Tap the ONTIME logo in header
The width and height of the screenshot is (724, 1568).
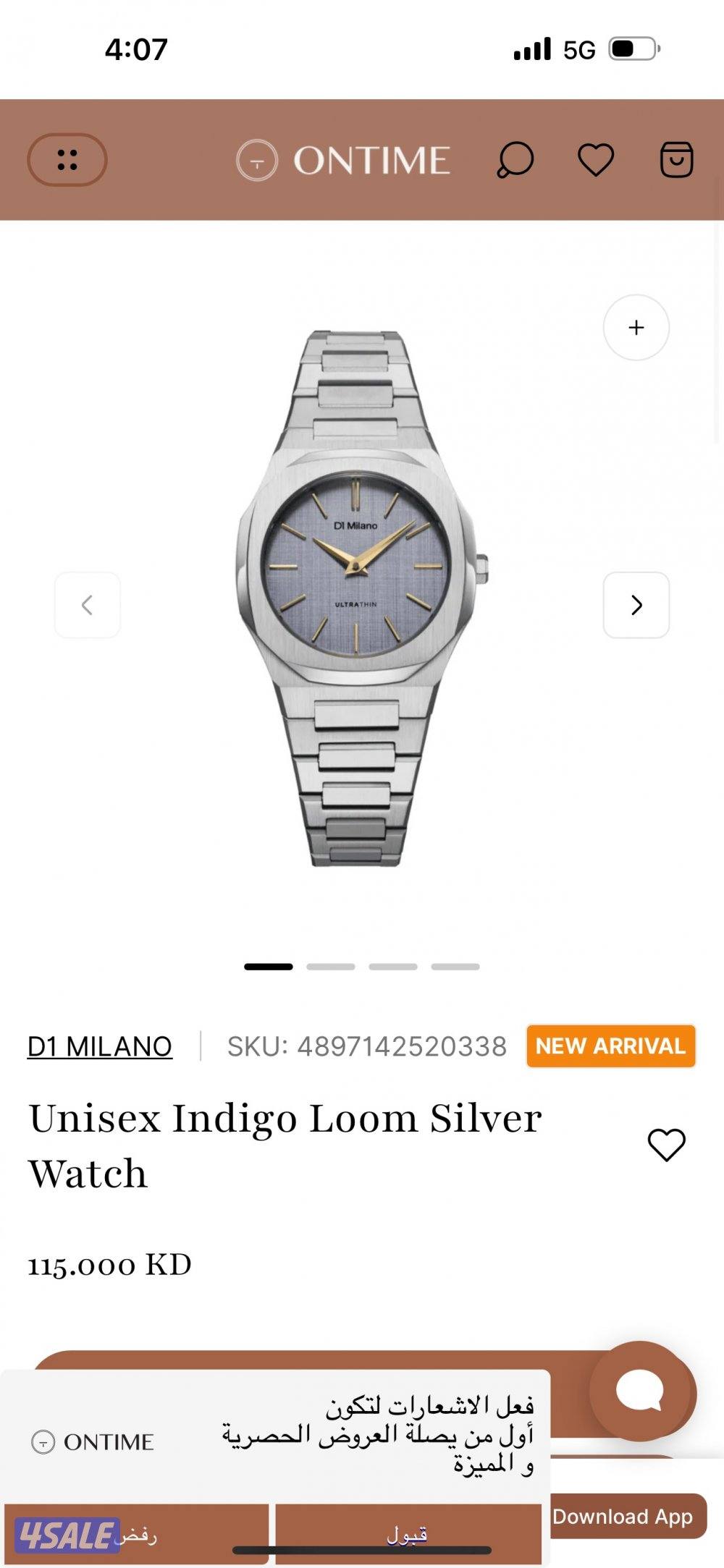coord(343,160)
